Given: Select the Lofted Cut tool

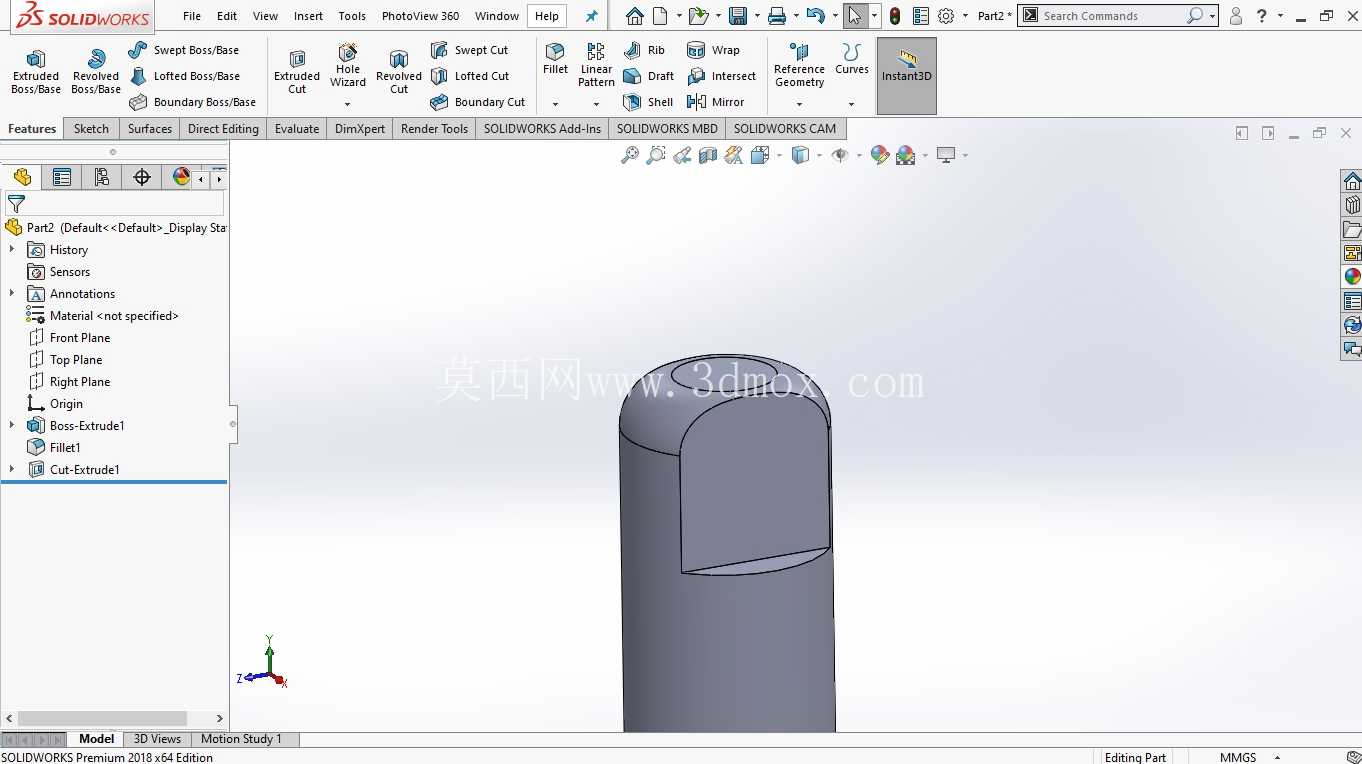Looking at the screenshot, I should tap(470, 76).
